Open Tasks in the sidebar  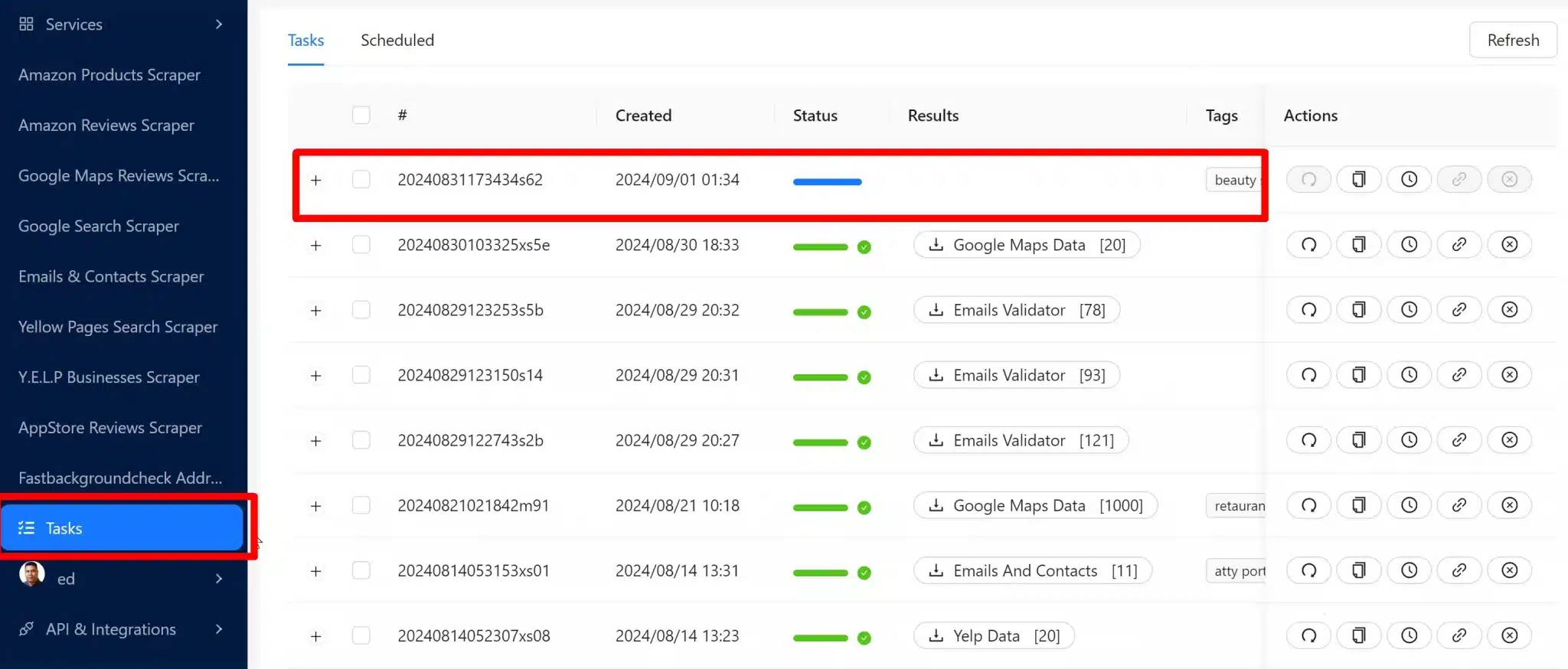(x=122, y=528)
